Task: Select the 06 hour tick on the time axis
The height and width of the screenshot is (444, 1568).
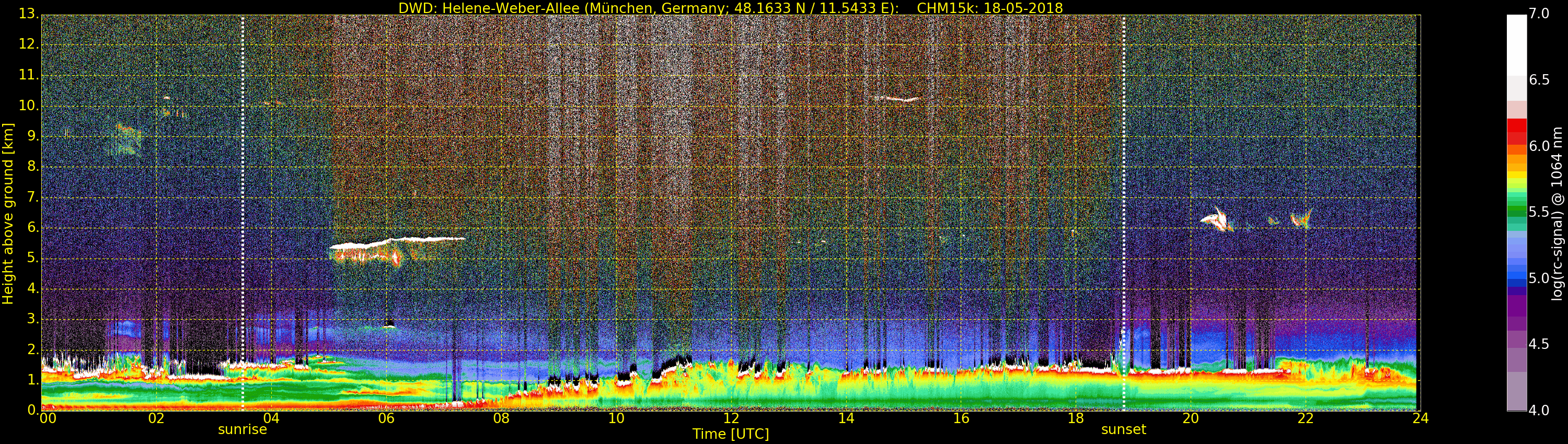Action: point(386,418)
